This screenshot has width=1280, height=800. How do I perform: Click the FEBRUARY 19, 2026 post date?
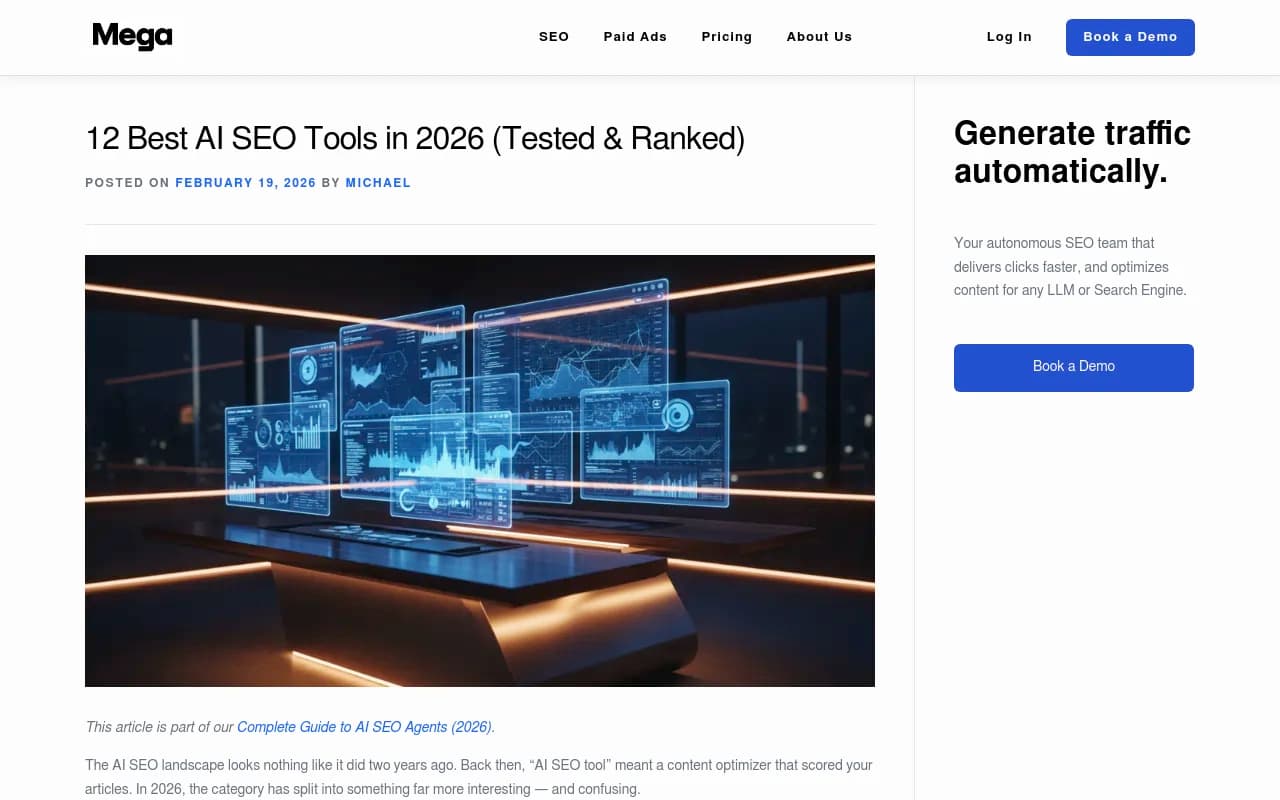(246, 182)
